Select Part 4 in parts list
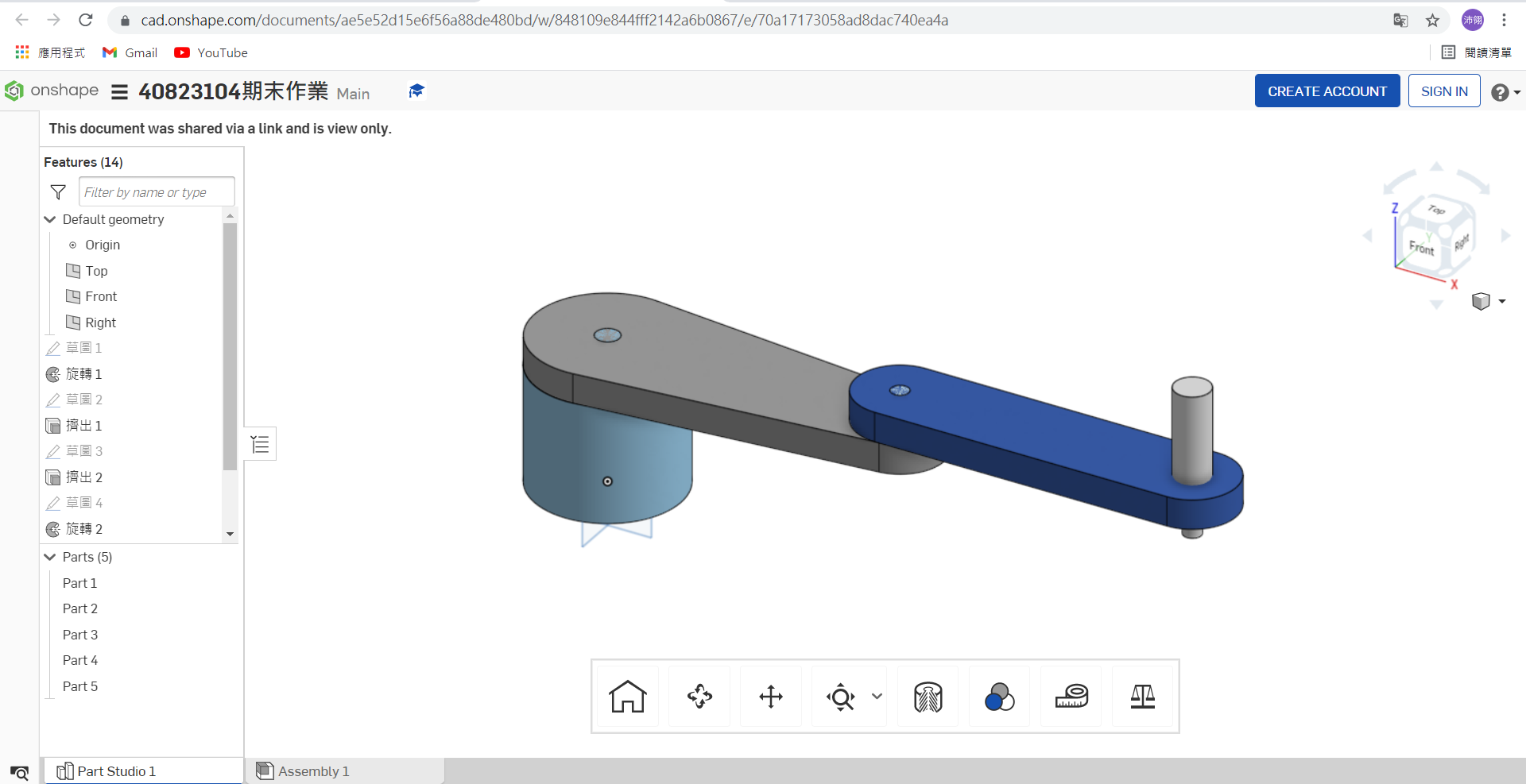The image size is (1526, 784). [x=80, y=660]
